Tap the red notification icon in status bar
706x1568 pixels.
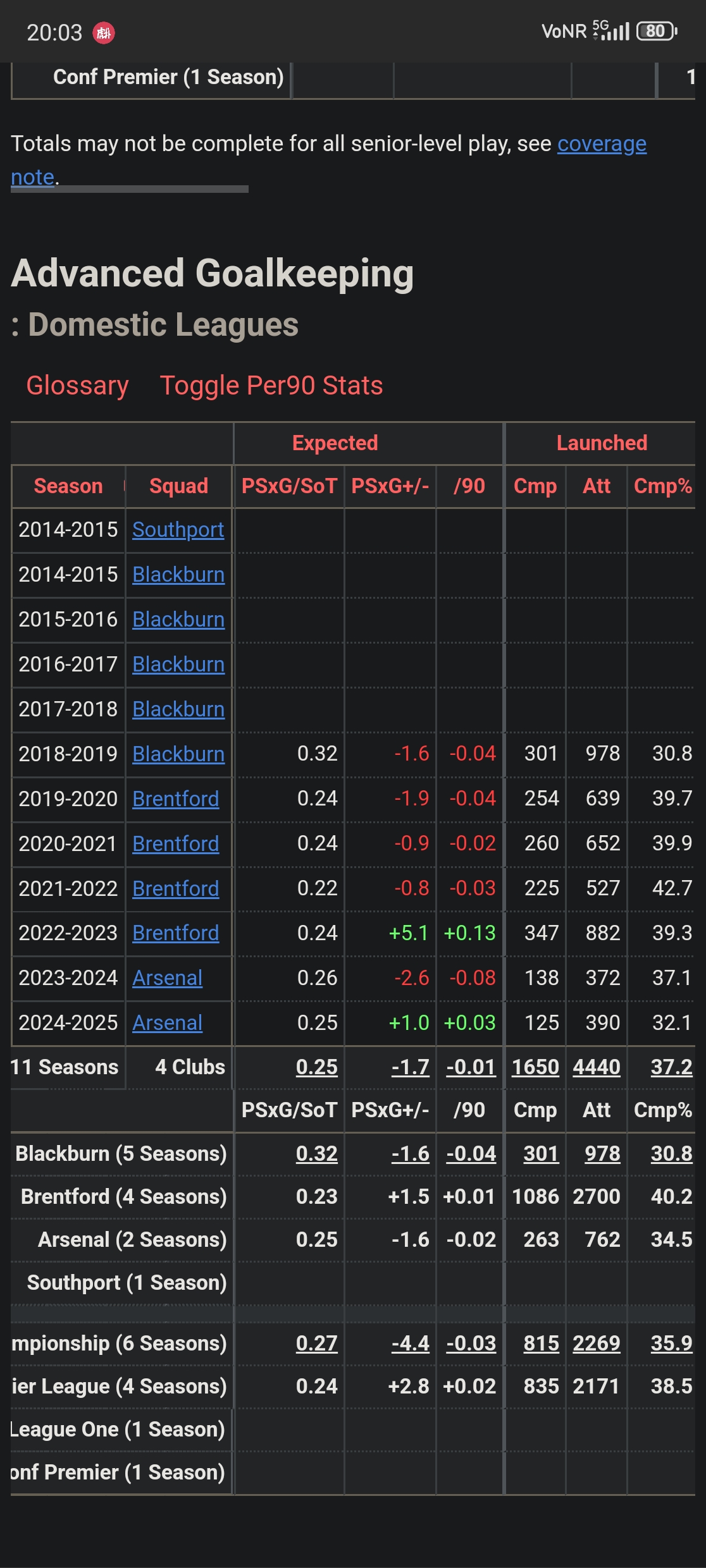click(104, 32)
